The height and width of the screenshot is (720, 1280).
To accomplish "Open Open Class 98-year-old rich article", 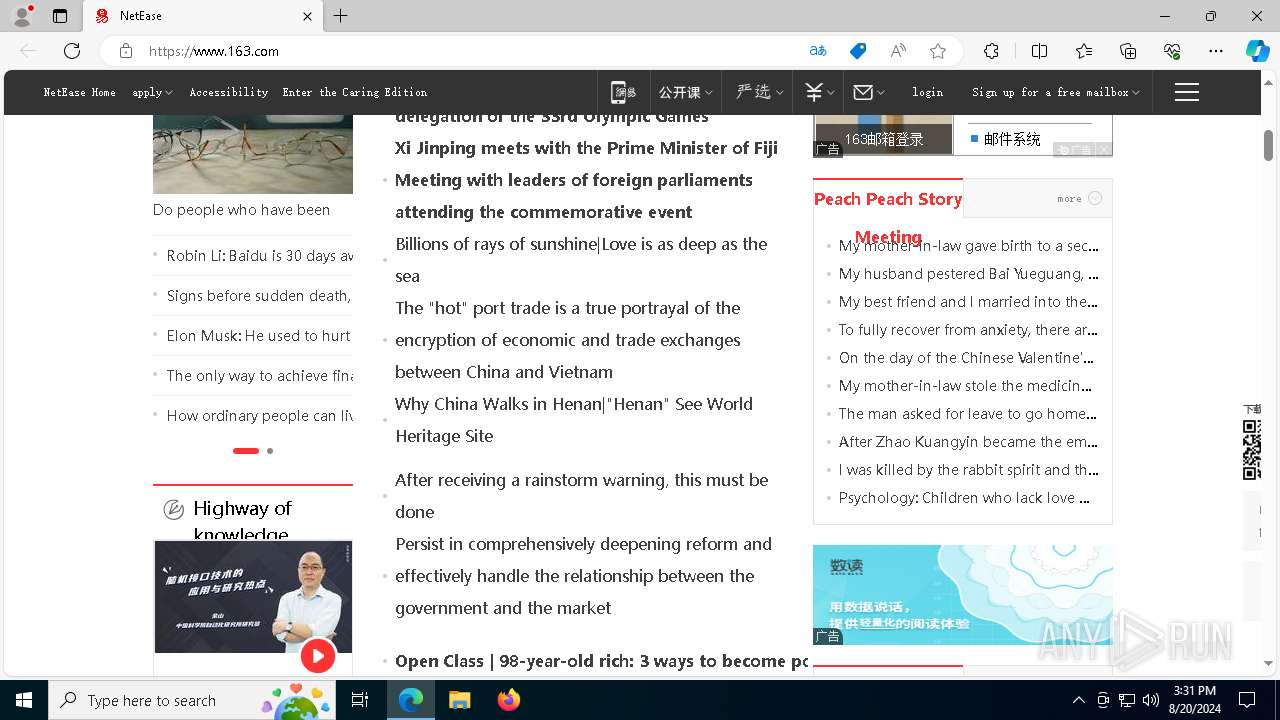I will point(601,661).
